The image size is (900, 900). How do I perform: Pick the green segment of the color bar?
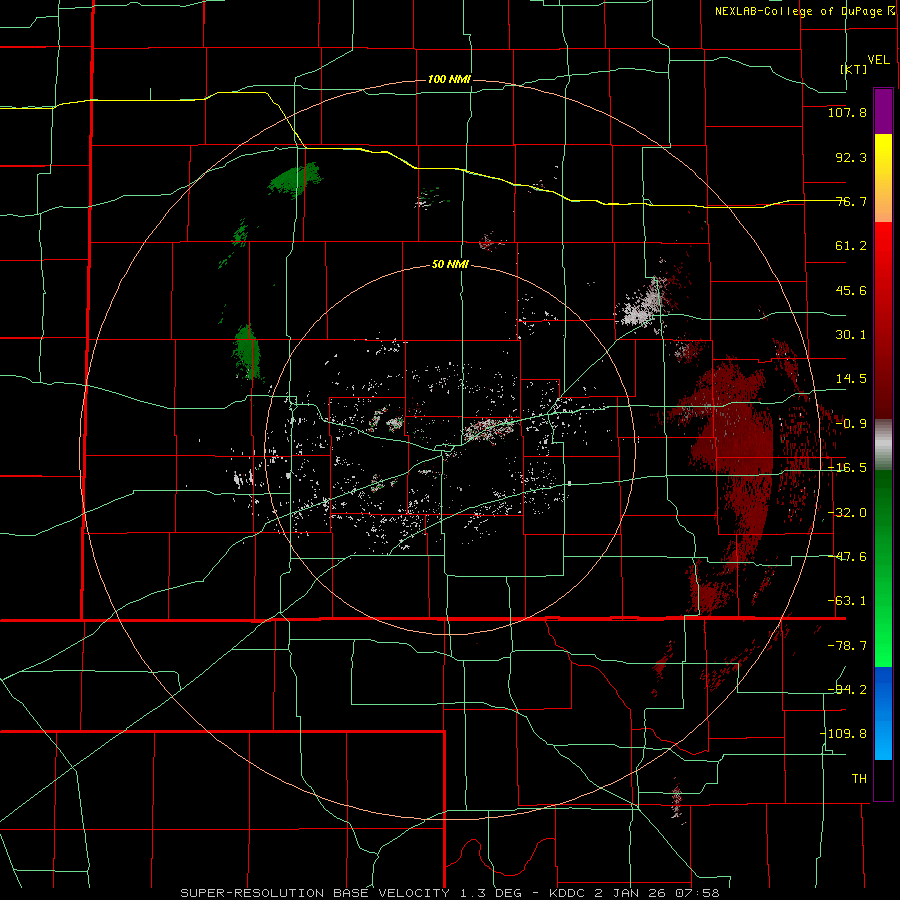tap(883, 568)
